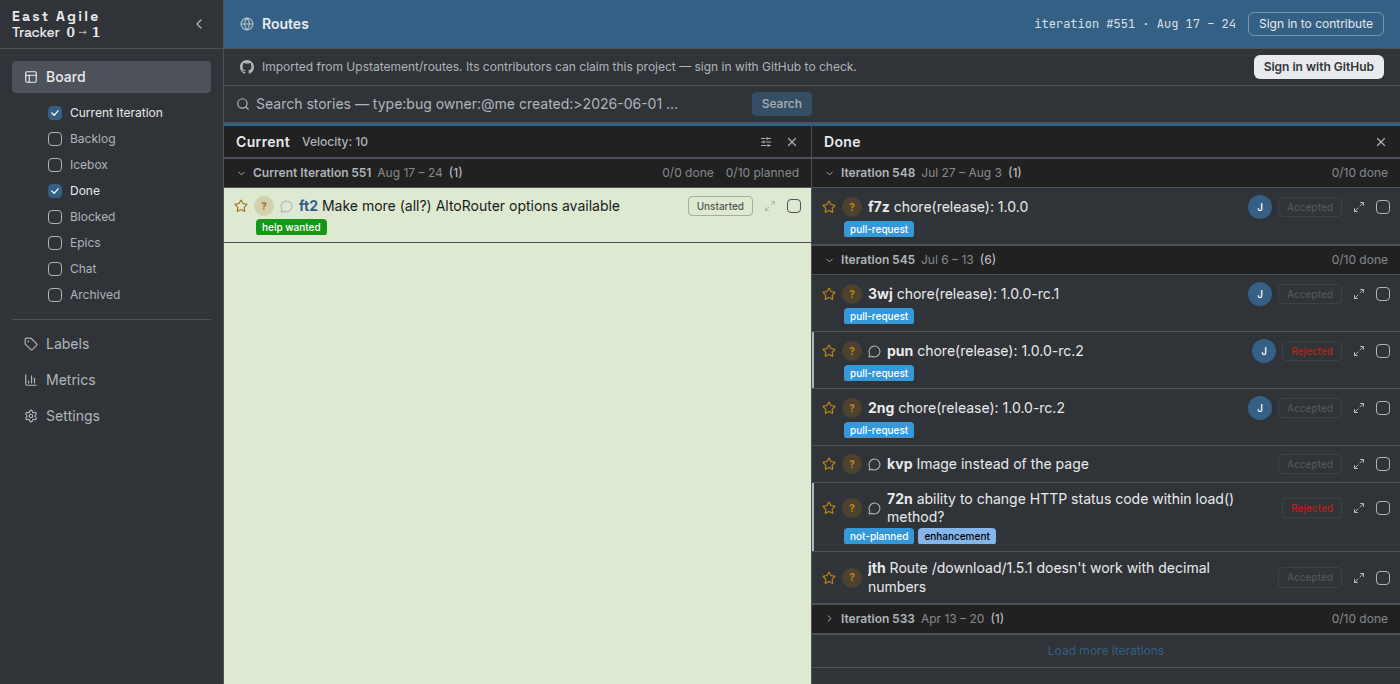Click estimate badge on ft2 story
1400x684 pixels.
tap(263, 206)
